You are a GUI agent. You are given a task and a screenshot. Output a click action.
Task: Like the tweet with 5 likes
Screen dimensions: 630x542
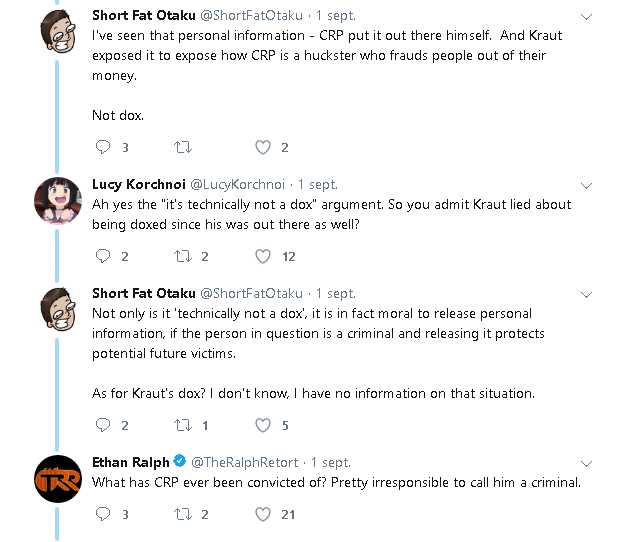(263, 425)
